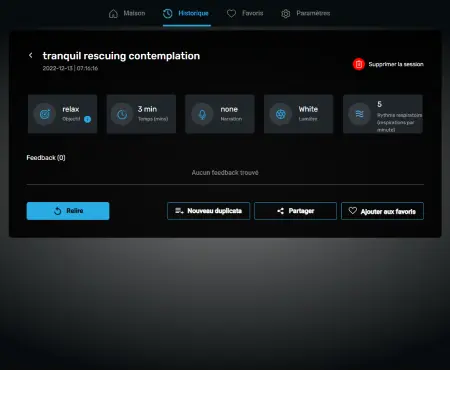Click the 'none' narration value
Image resolution: width=450 pixels, height=394 pixels.
[x=229, y=109]
